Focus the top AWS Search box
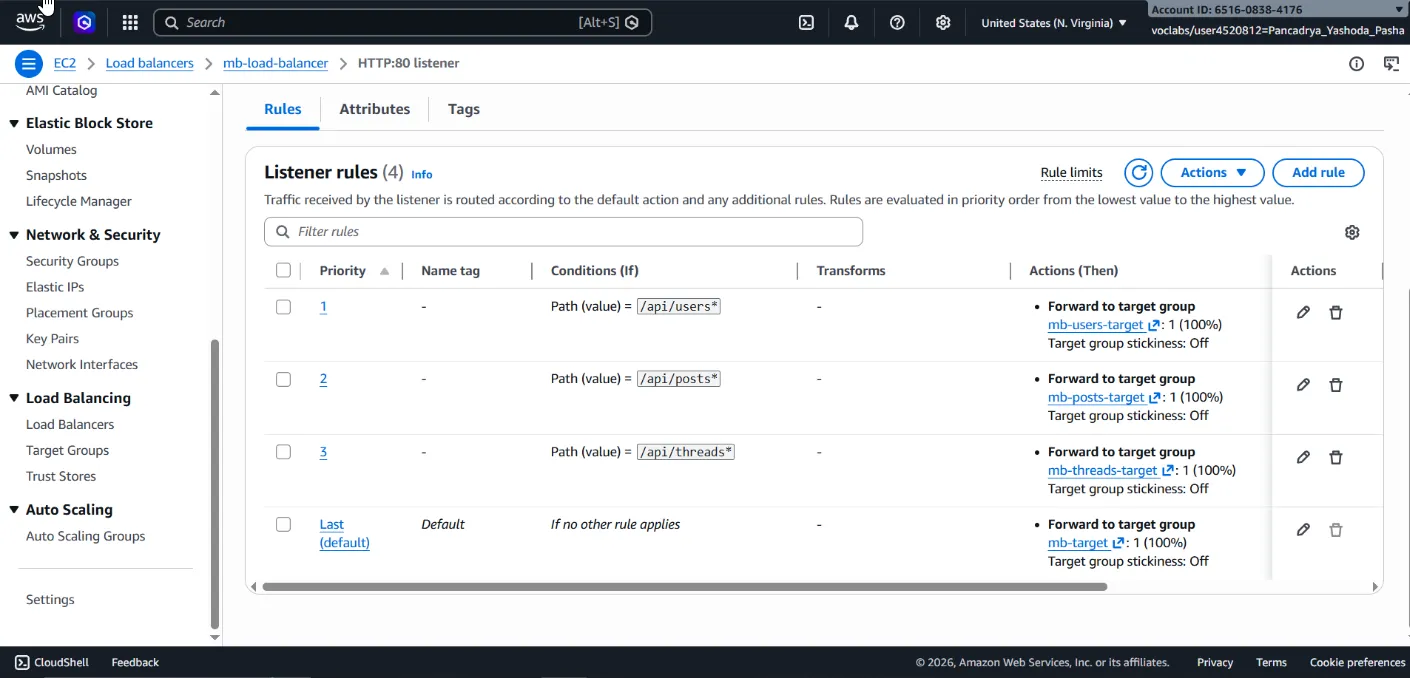 [402, 22]
